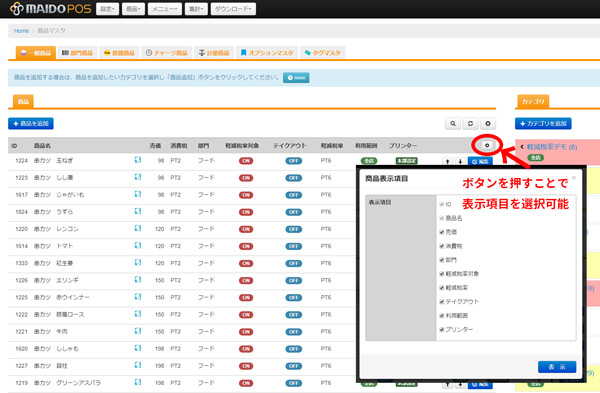Screen dimensions: 600x393
Task: Switch to the 放題商品 tab
Action: [x=119, y=53]
